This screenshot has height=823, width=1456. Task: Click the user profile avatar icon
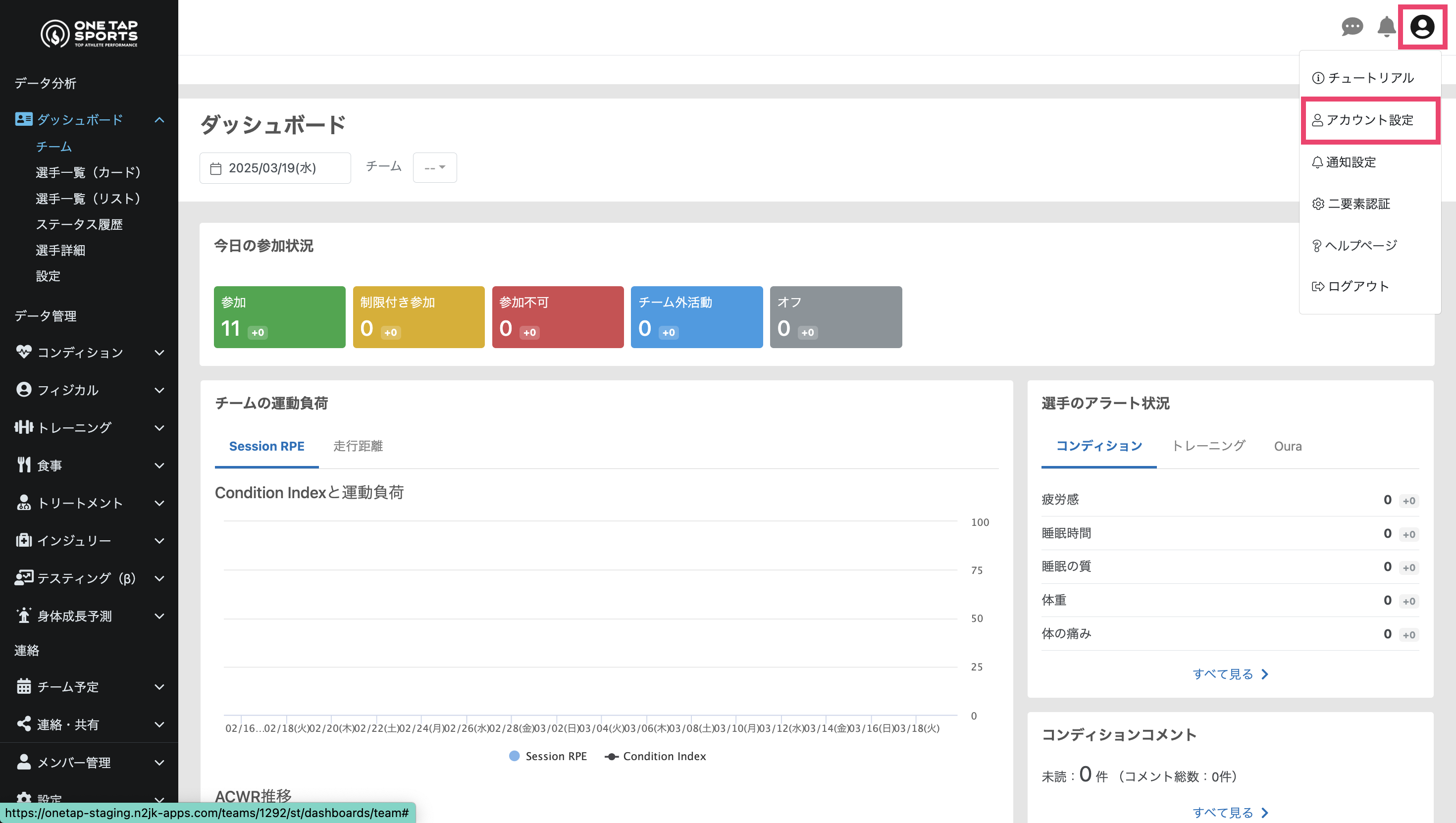[x=1422, y=27]
